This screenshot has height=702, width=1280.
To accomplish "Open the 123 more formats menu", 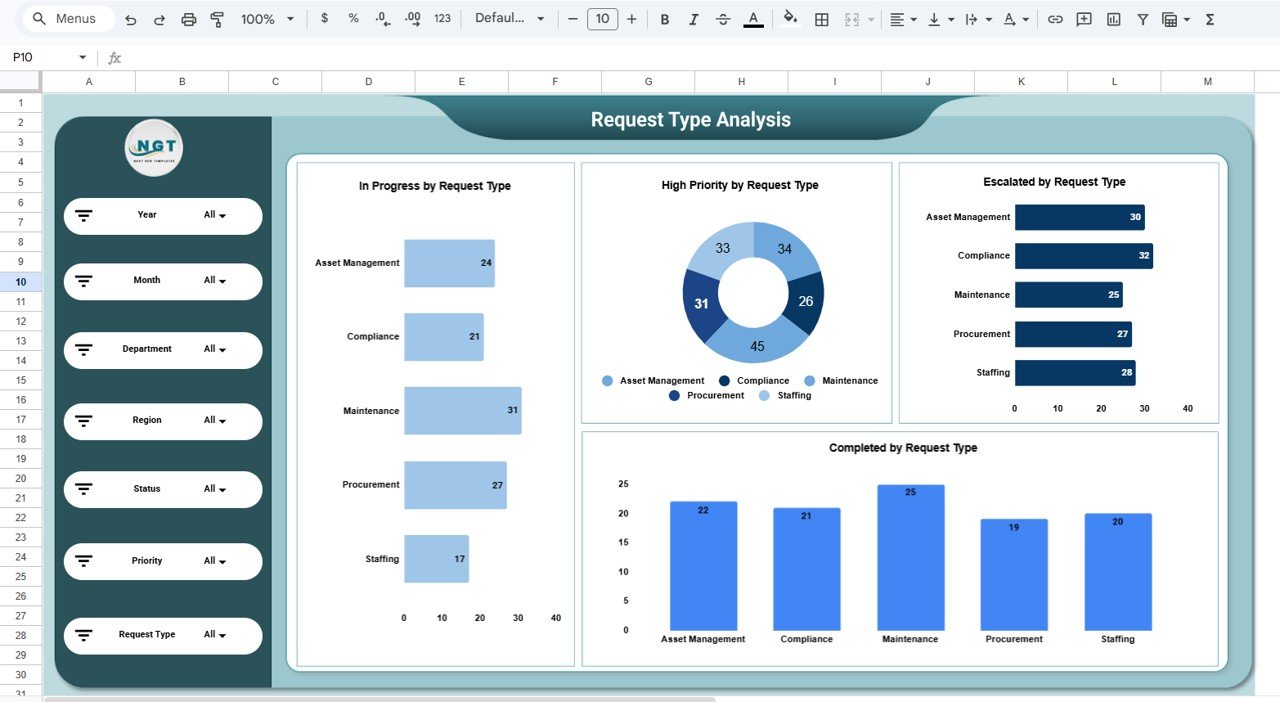I will coord(443,19).
